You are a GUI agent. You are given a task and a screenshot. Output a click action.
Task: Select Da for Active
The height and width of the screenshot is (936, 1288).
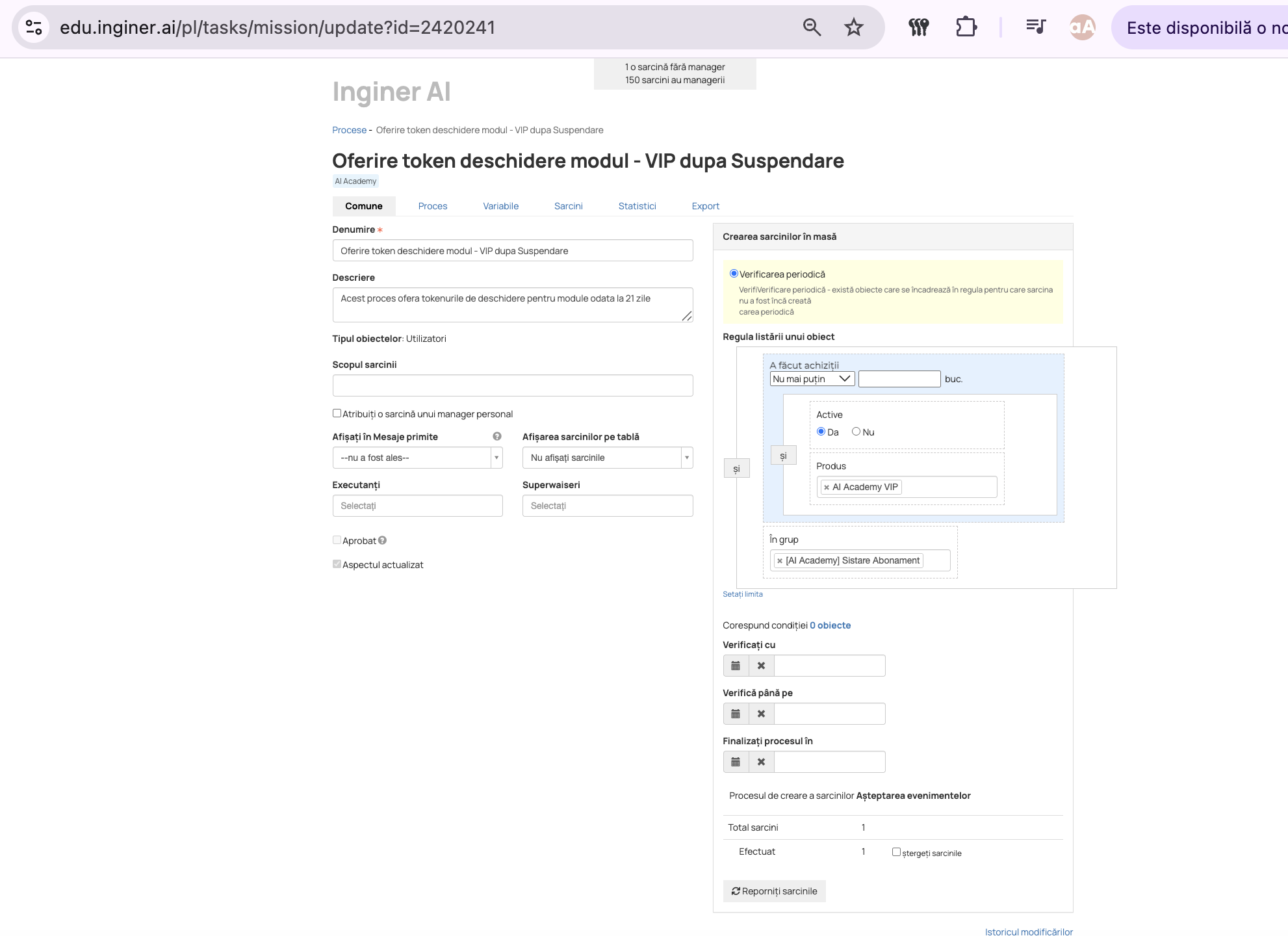[x=821, y=432]
